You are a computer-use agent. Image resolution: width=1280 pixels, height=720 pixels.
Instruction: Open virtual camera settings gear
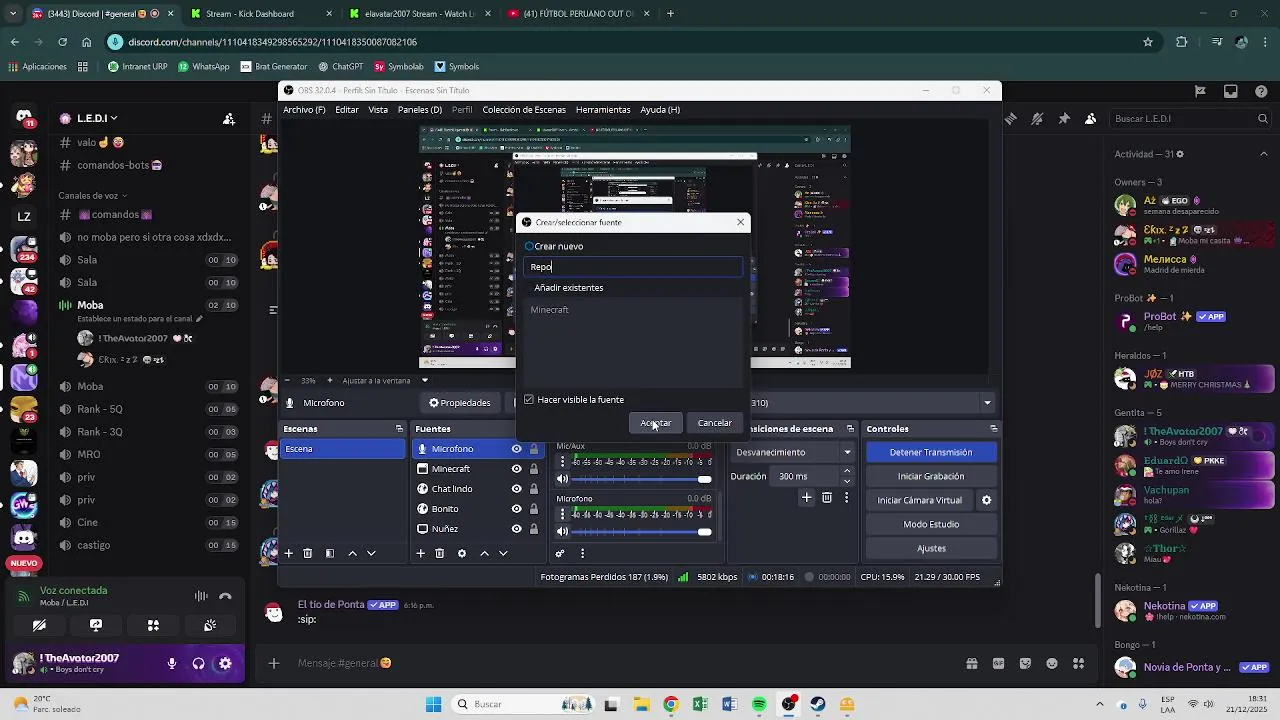pyautogui.click(x=986, y=500)
